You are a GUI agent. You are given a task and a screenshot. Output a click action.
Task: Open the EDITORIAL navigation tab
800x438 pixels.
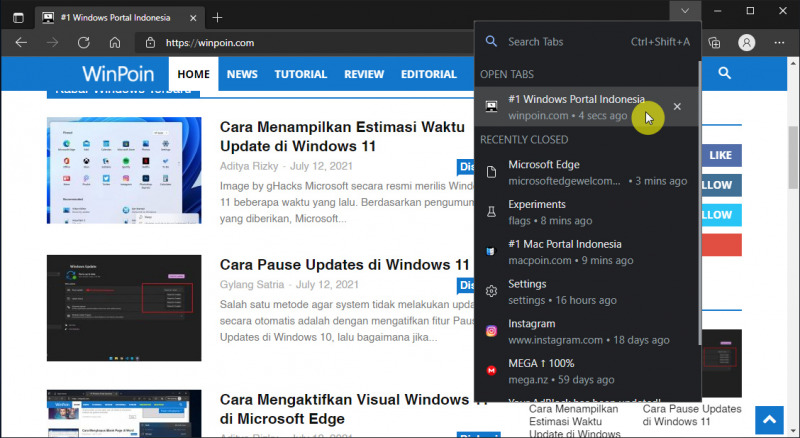click(x=429, y=74)
